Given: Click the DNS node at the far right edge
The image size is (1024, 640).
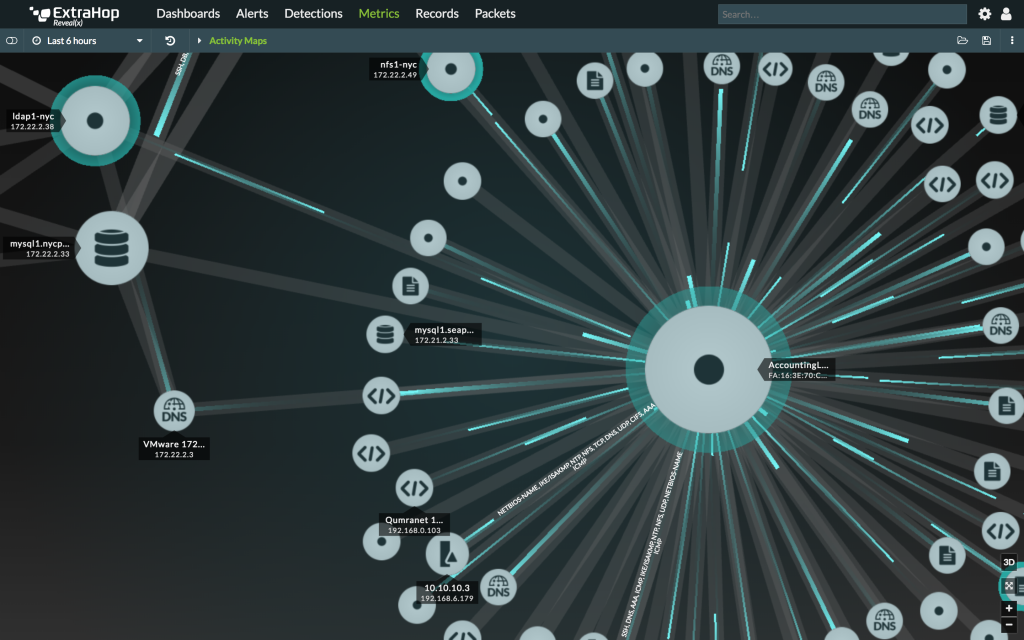Looking at the screenshot, I should click(1000, 325).
